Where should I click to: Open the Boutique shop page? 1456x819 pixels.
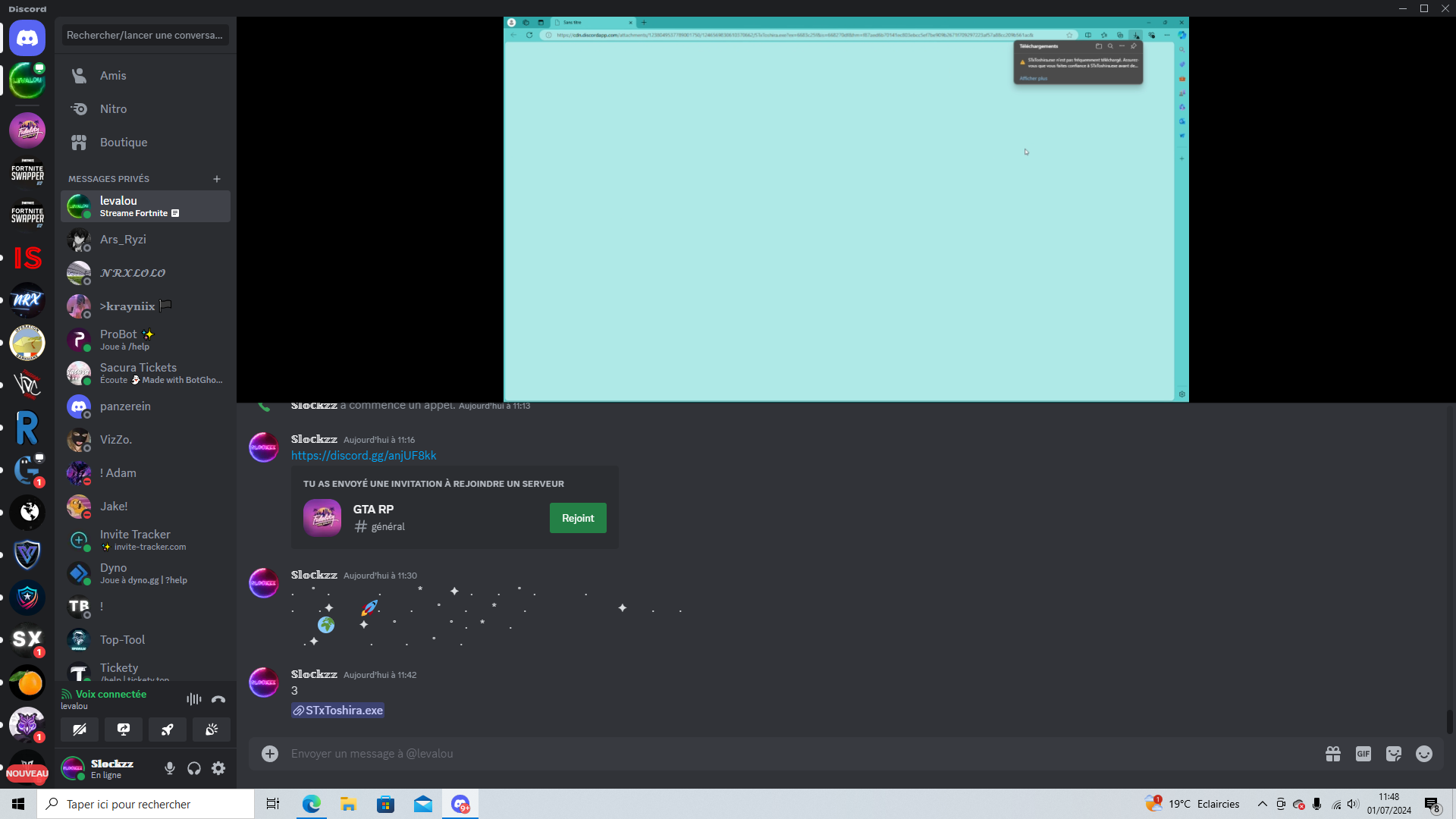(x=146, y=143)
